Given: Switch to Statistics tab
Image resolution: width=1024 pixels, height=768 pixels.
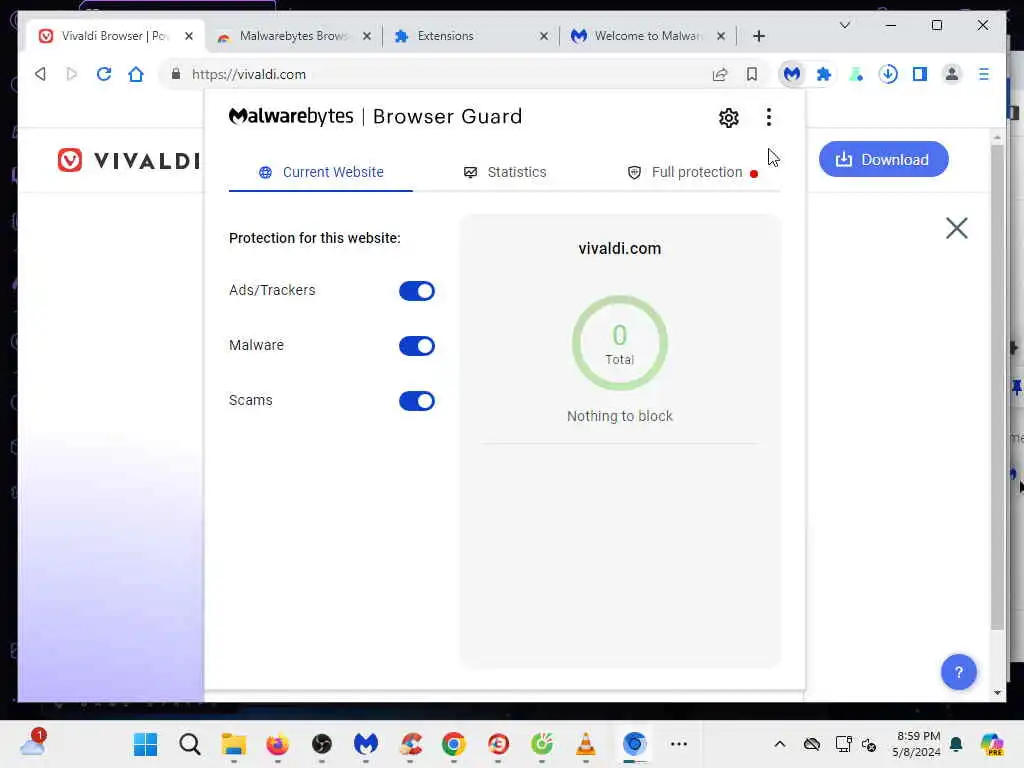Looking at the screenshot, I should (505, 172).
